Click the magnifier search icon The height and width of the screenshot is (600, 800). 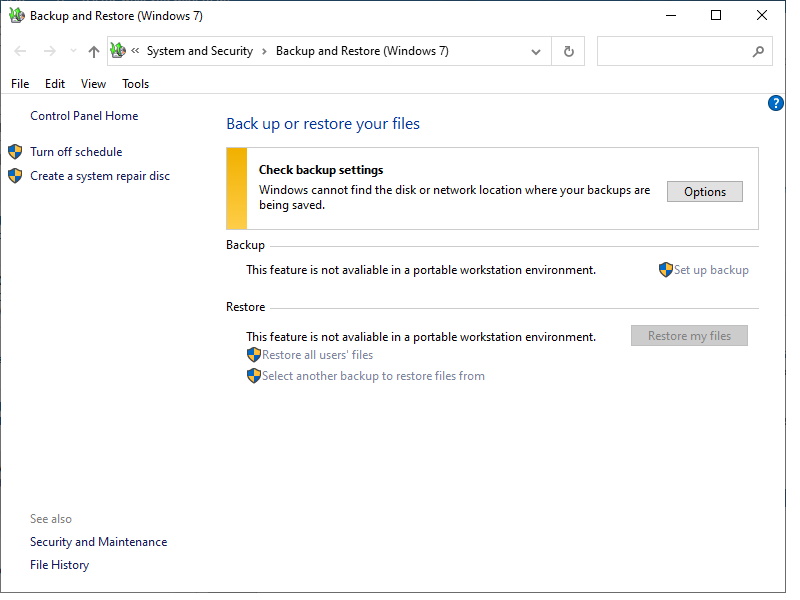(x=758, y=52)
